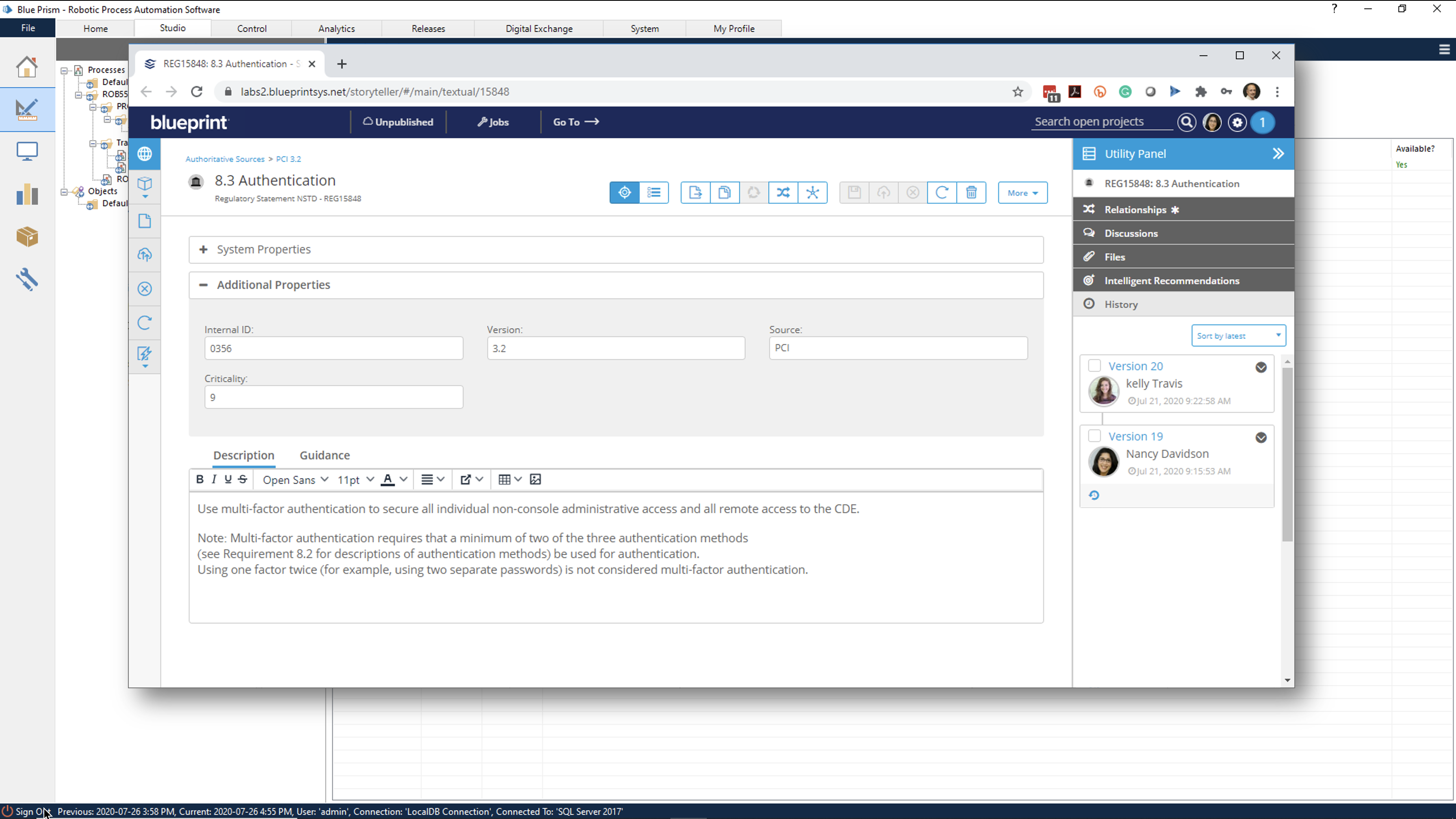Click the globe icon in Blueprint sidebar
The width and height of the screenshot is (1456, 819).
tap(145, 153)
